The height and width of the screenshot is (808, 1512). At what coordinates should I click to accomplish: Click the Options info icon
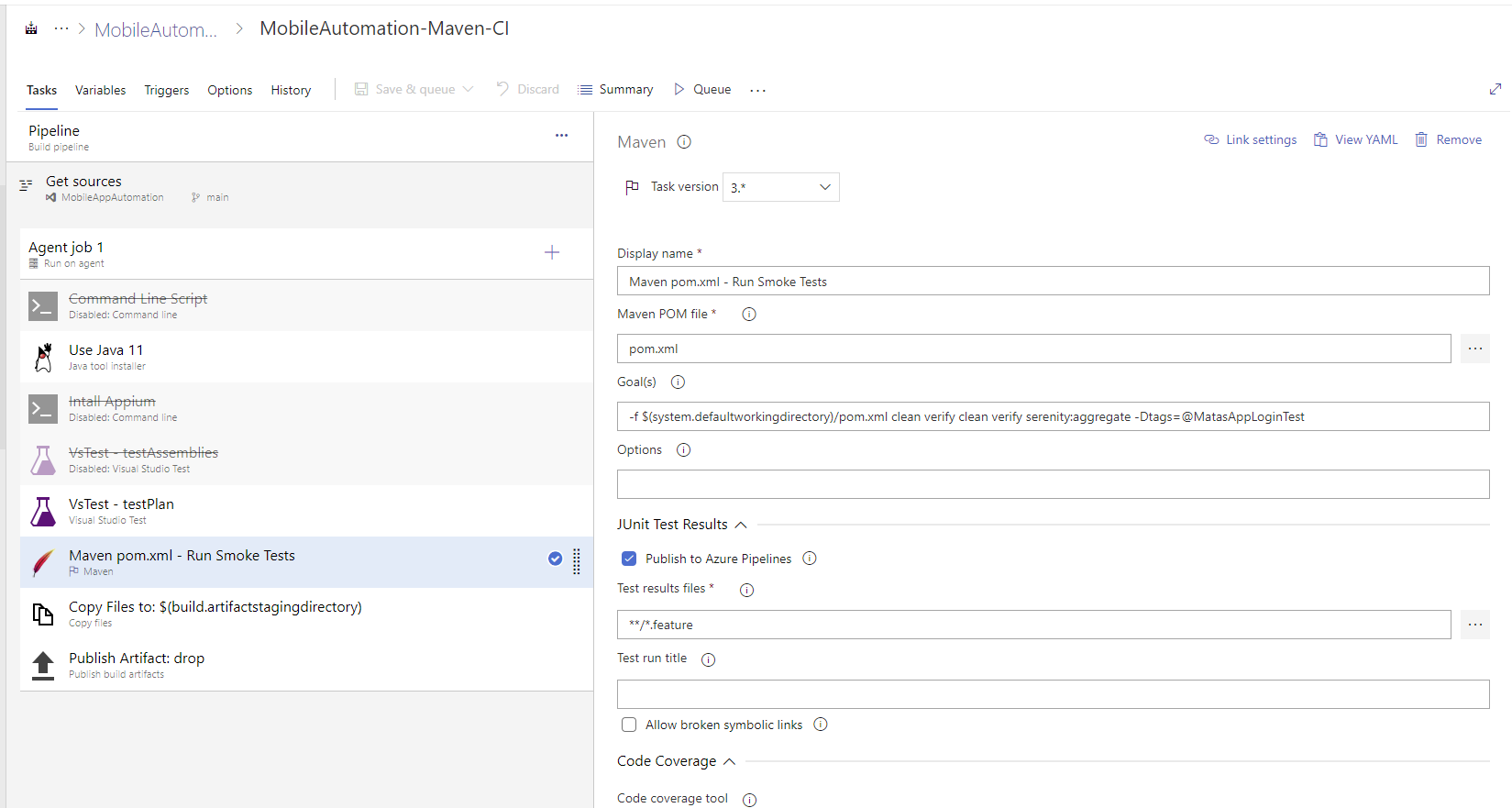pyautogui.click(x=683, y=450)
